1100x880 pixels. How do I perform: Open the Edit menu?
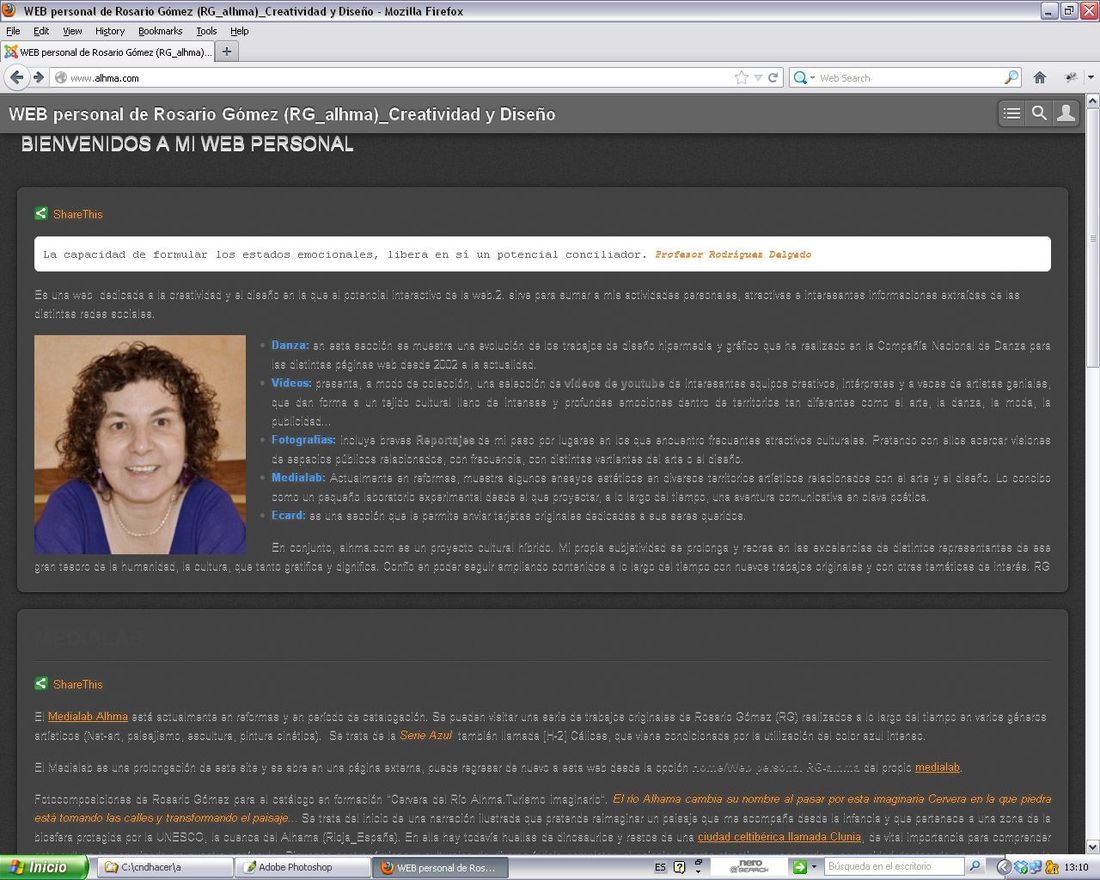[41, 31]
